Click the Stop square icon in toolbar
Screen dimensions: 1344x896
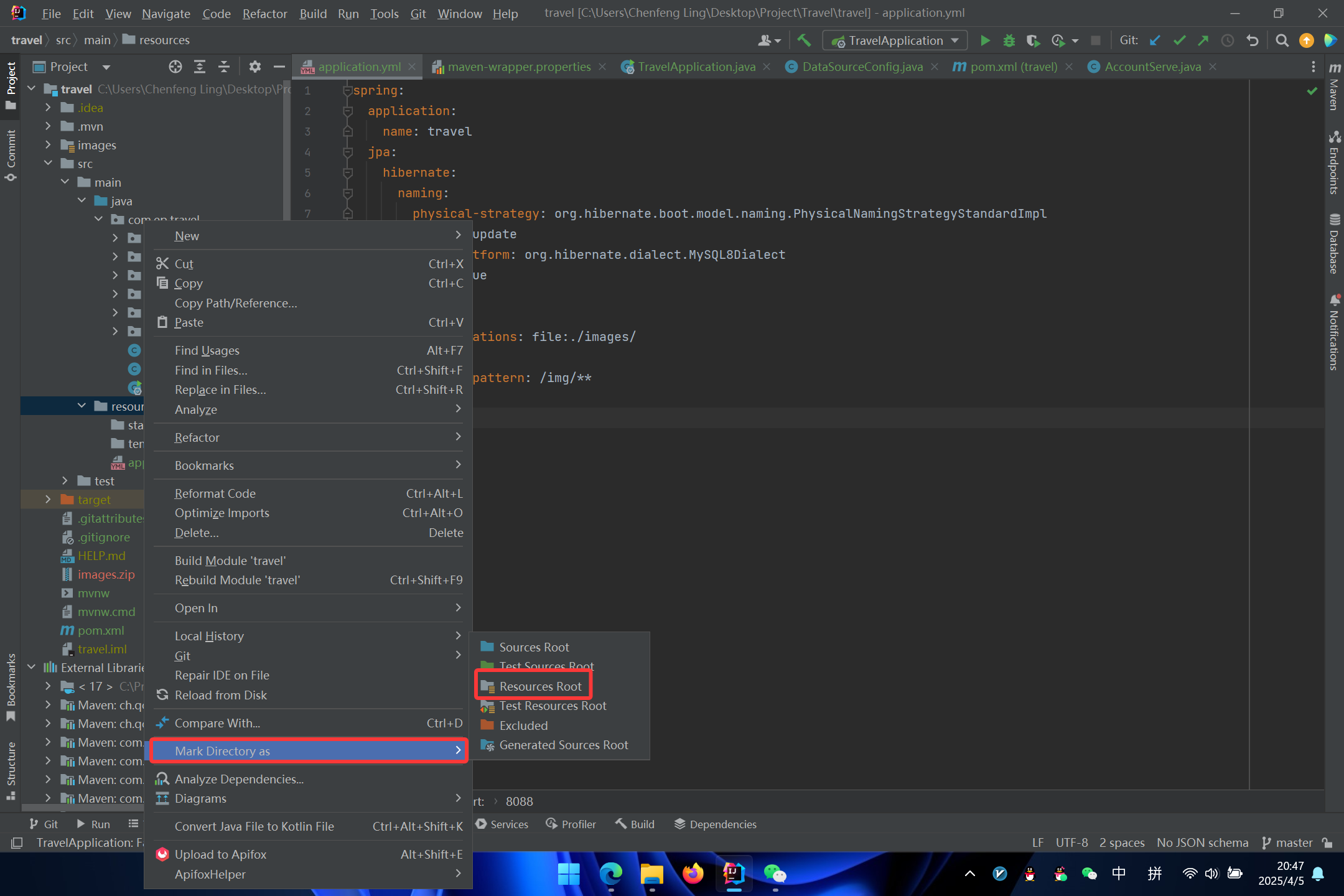pyautogui.click(x=1096, y=40)
